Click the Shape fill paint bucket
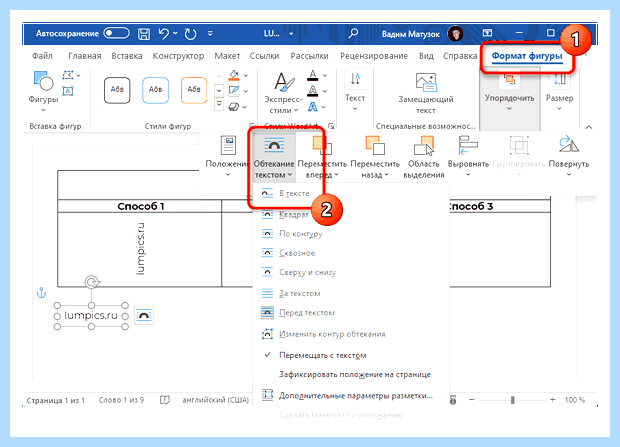This screenshot has width=620, height=447. point(234,76)
